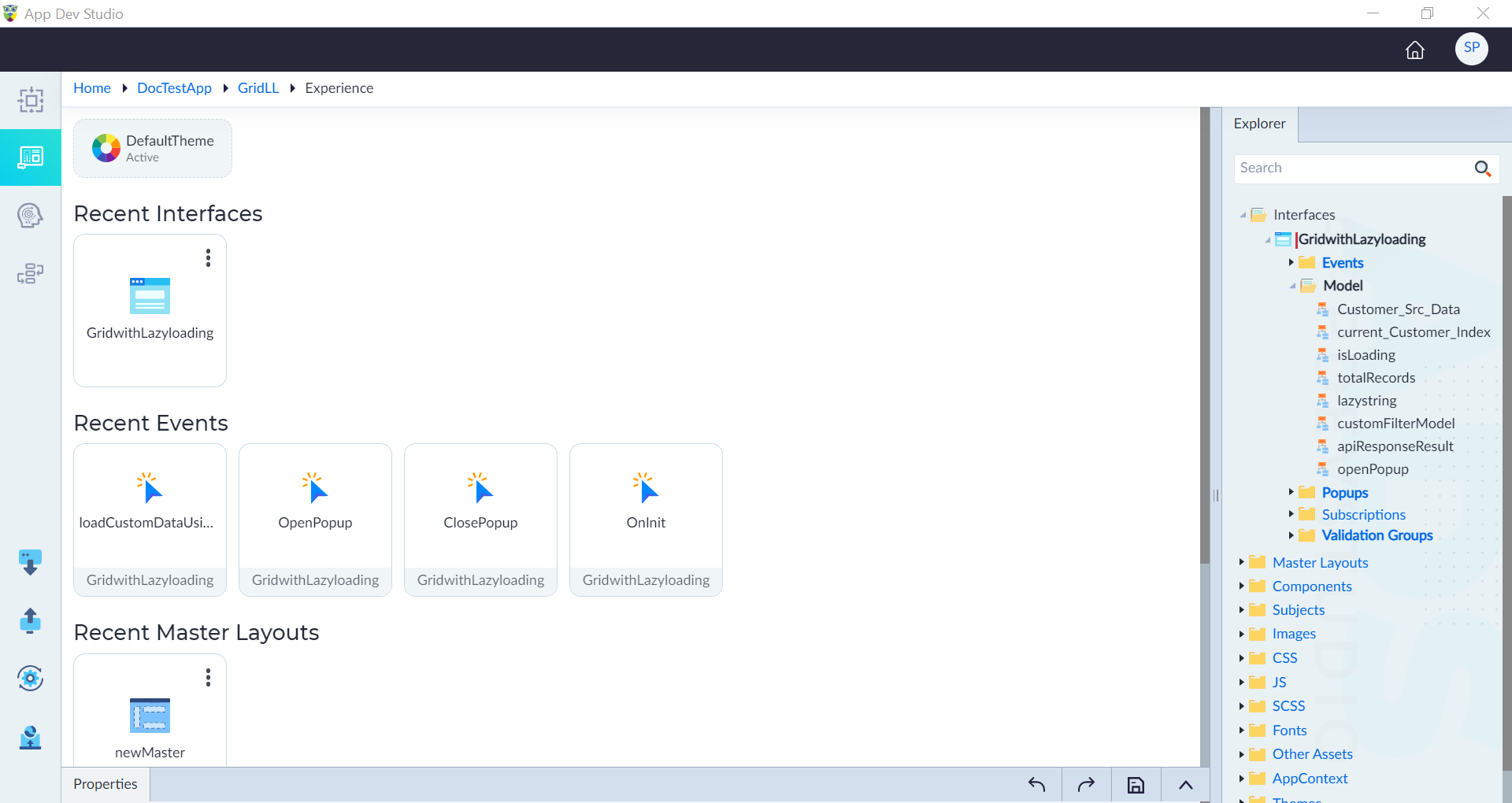Click the main content vertical scrollbar

click(1205, 336)
